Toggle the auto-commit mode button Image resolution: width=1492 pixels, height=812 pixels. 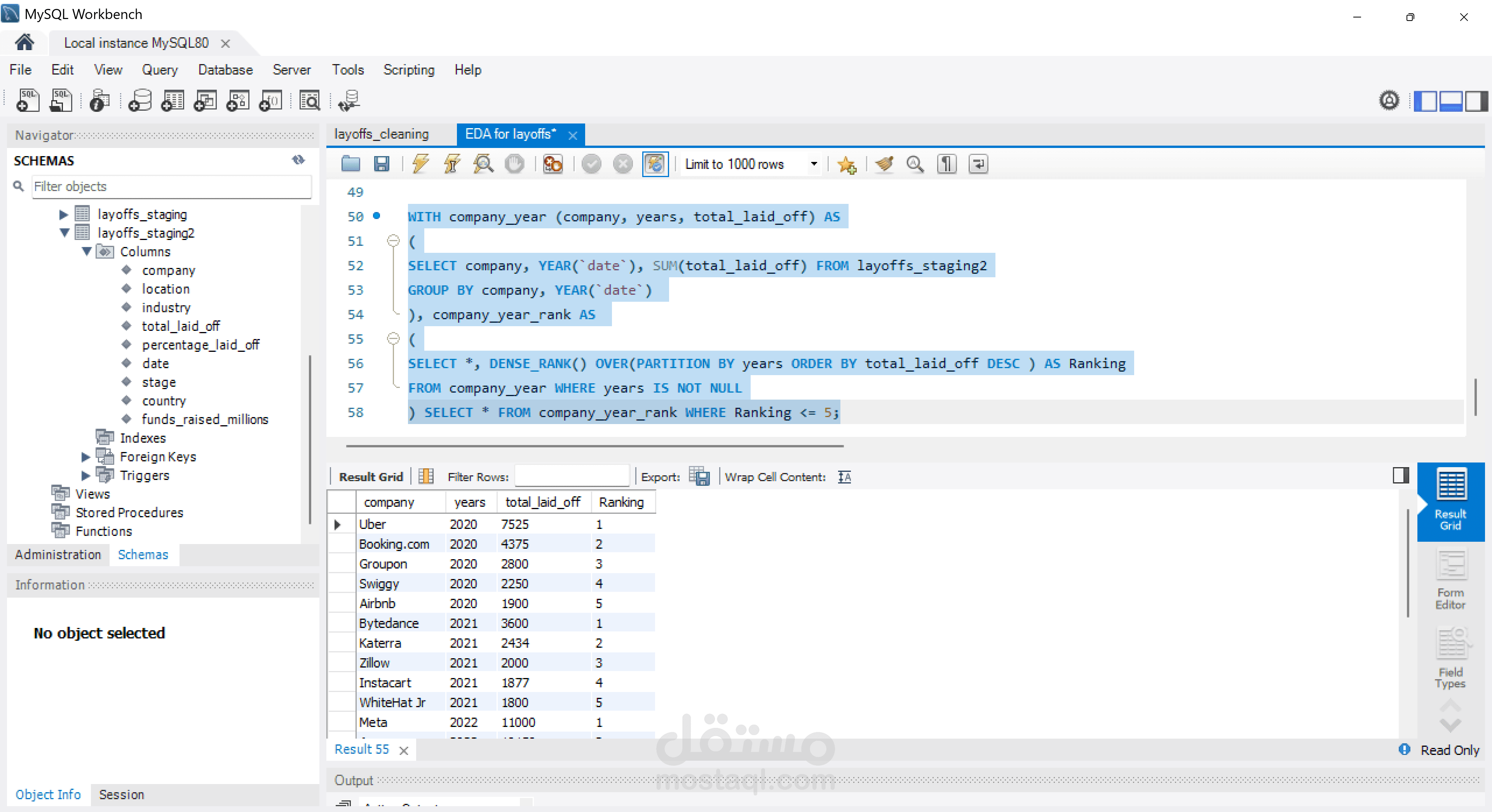point(655,164)
